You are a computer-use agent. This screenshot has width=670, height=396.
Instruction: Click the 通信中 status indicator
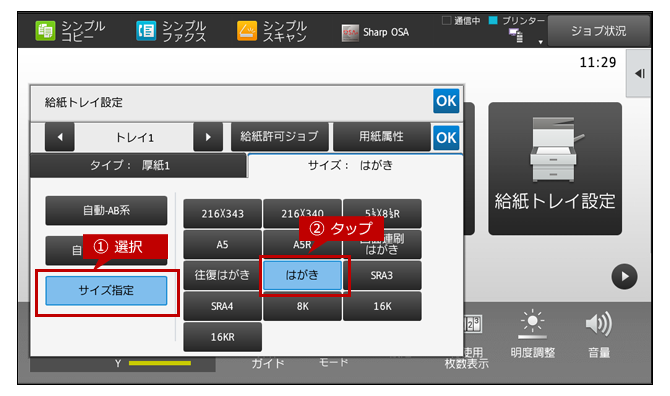pyautogui.click(x=461, y=21)
